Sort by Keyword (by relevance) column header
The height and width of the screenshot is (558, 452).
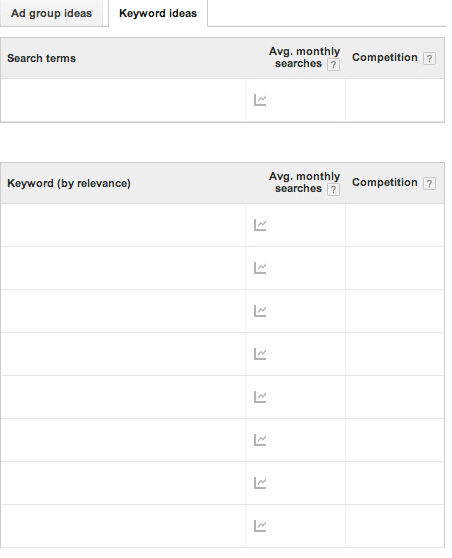69,183
